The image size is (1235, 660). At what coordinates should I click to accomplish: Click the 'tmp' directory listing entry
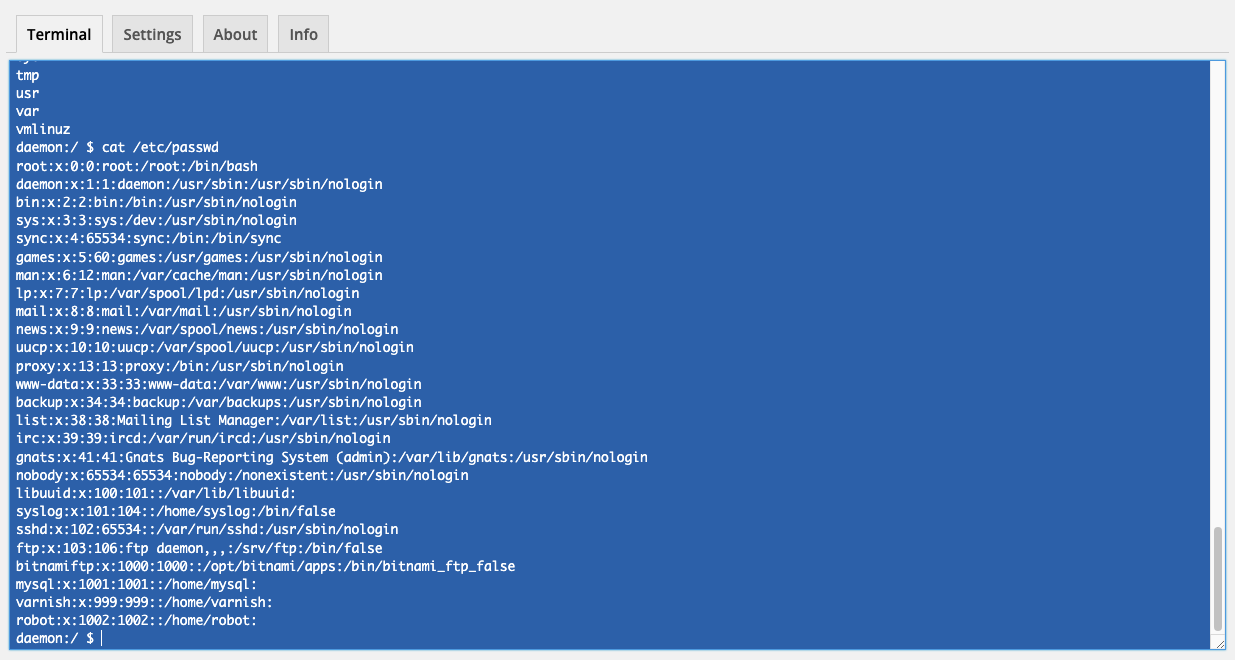tap(28, 75)
